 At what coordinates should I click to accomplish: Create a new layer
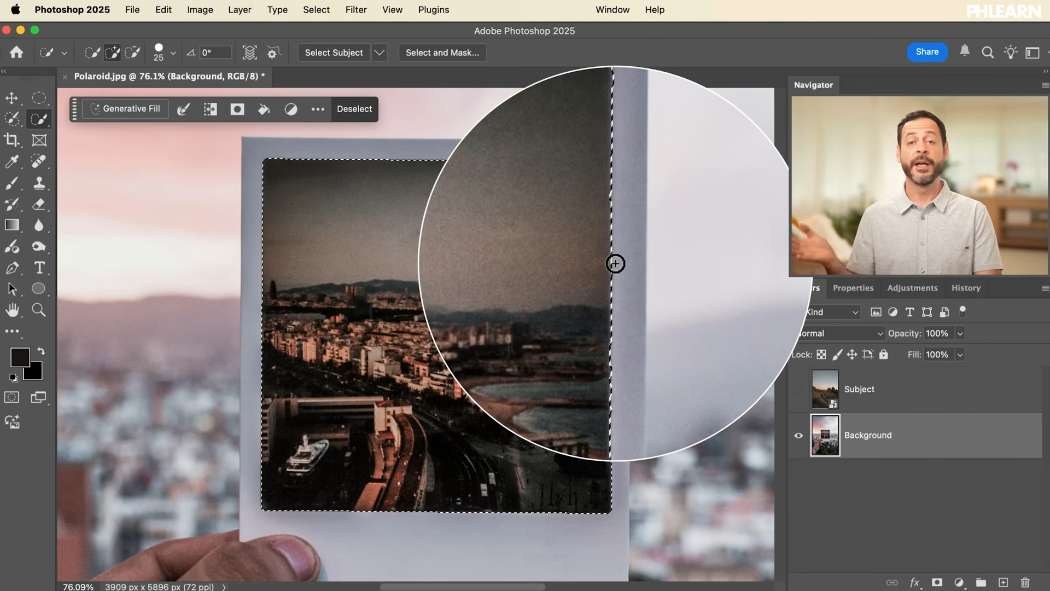coord(1003,582)
